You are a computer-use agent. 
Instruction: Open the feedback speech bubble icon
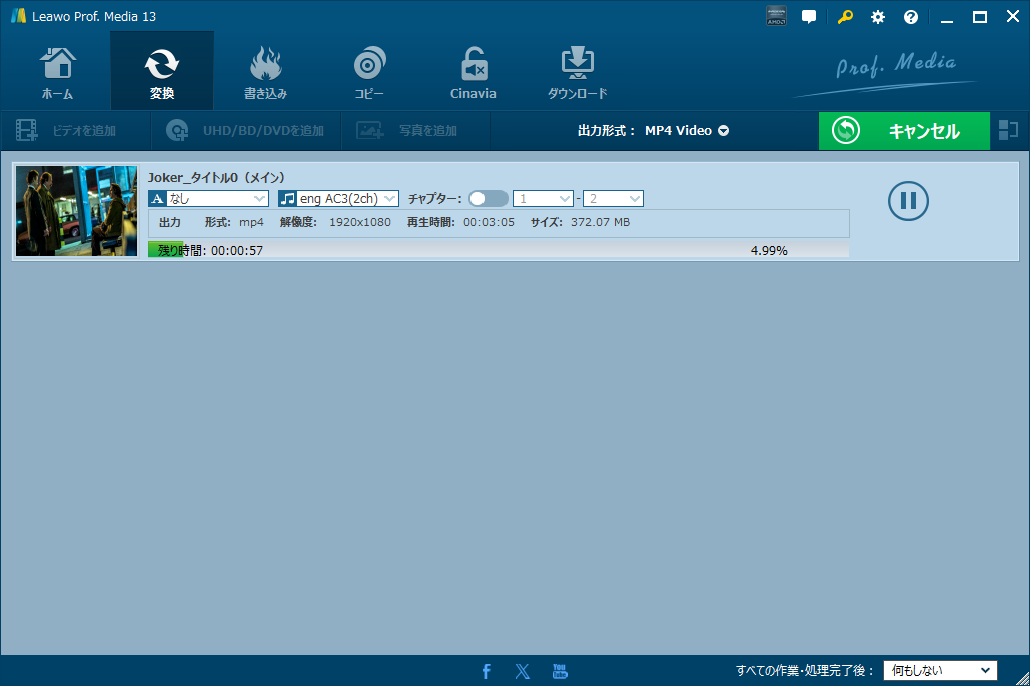[x=809, y=17]
